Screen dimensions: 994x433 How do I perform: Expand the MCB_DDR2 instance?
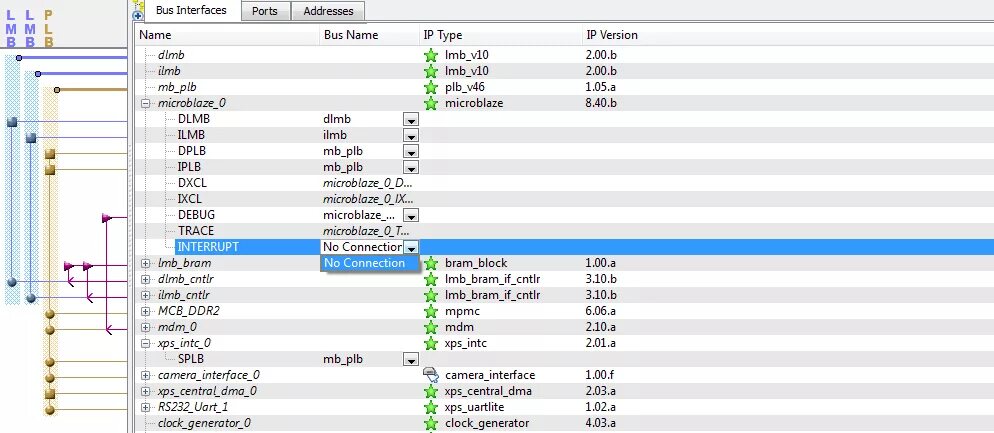(x=145, y=311)
